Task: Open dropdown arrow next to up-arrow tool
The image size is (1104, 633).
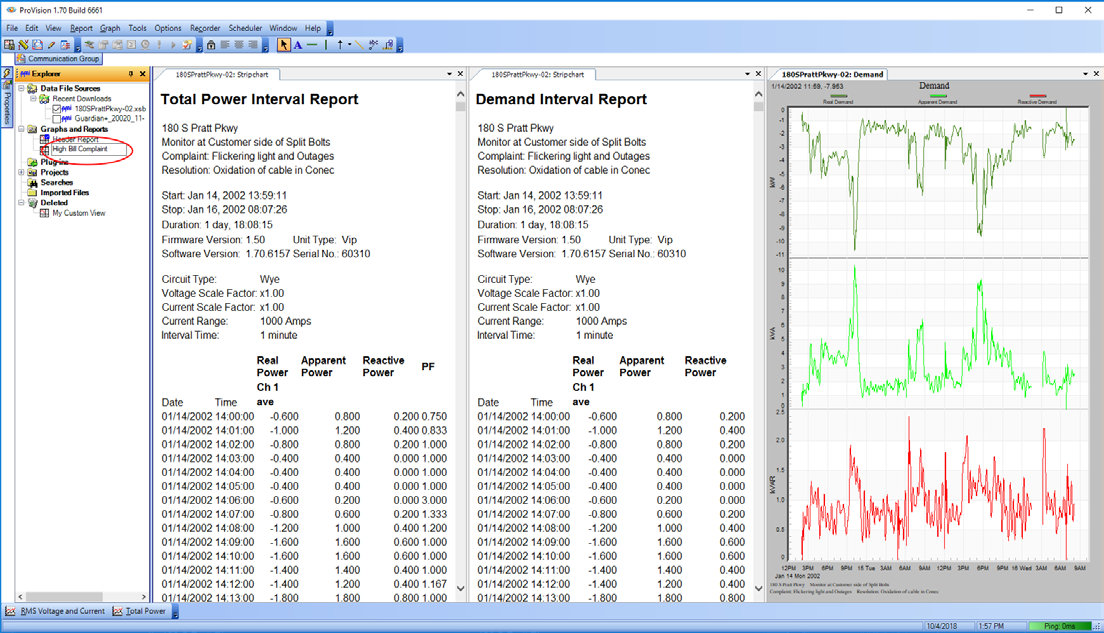Action: click(349, 45)
